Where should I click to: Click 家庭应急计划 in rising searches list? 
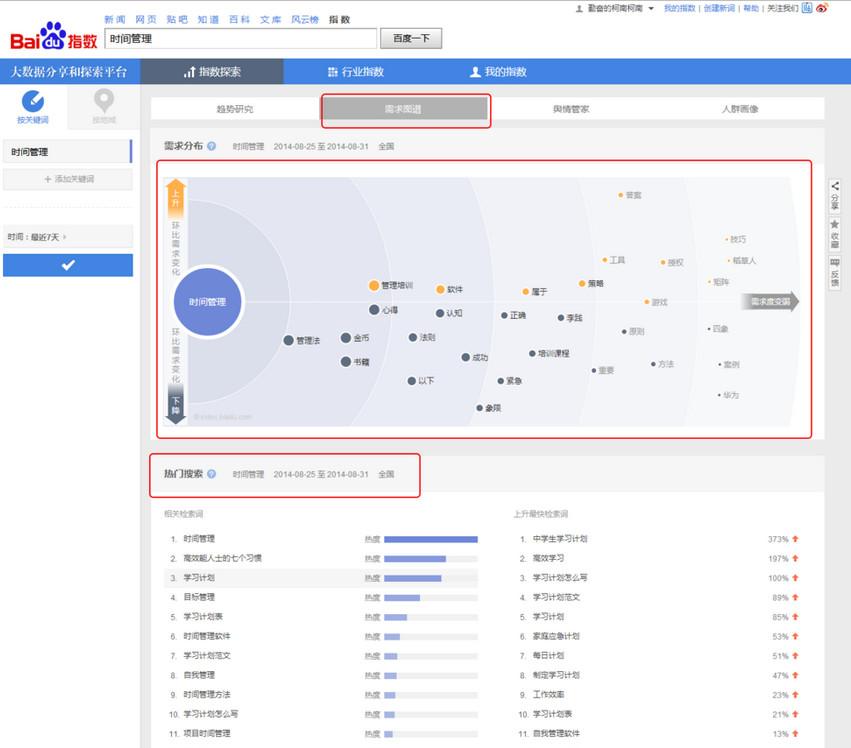pyautogui.click(x=556, y=636)
